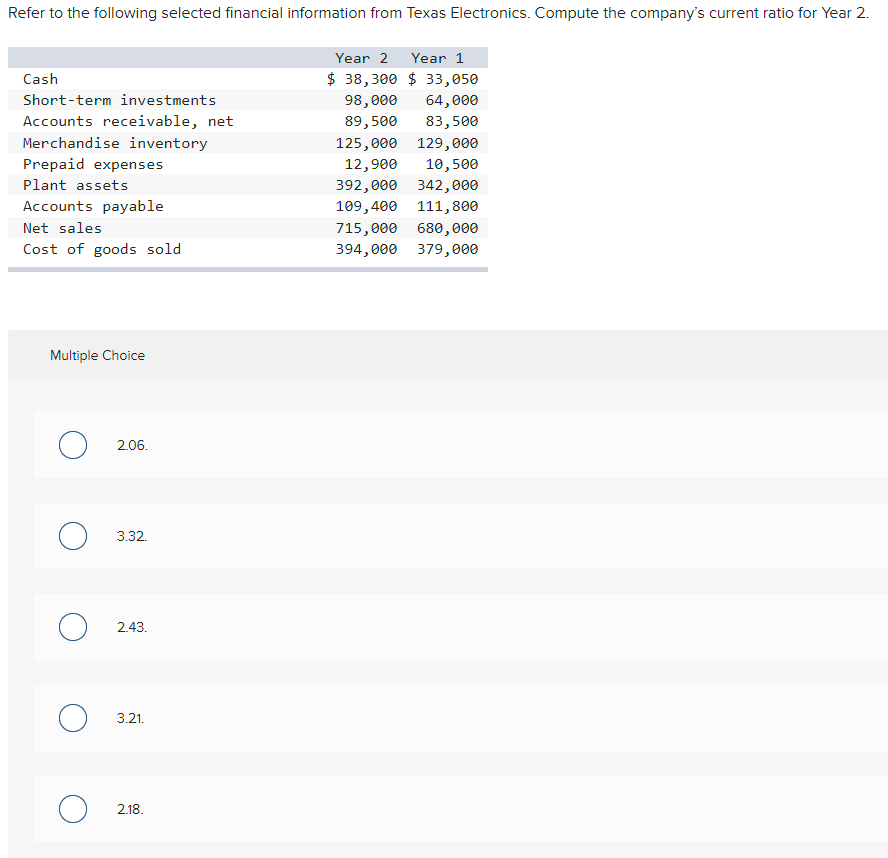
Task: Click the $ 38,300 cash value
Action: pos(362,79)
